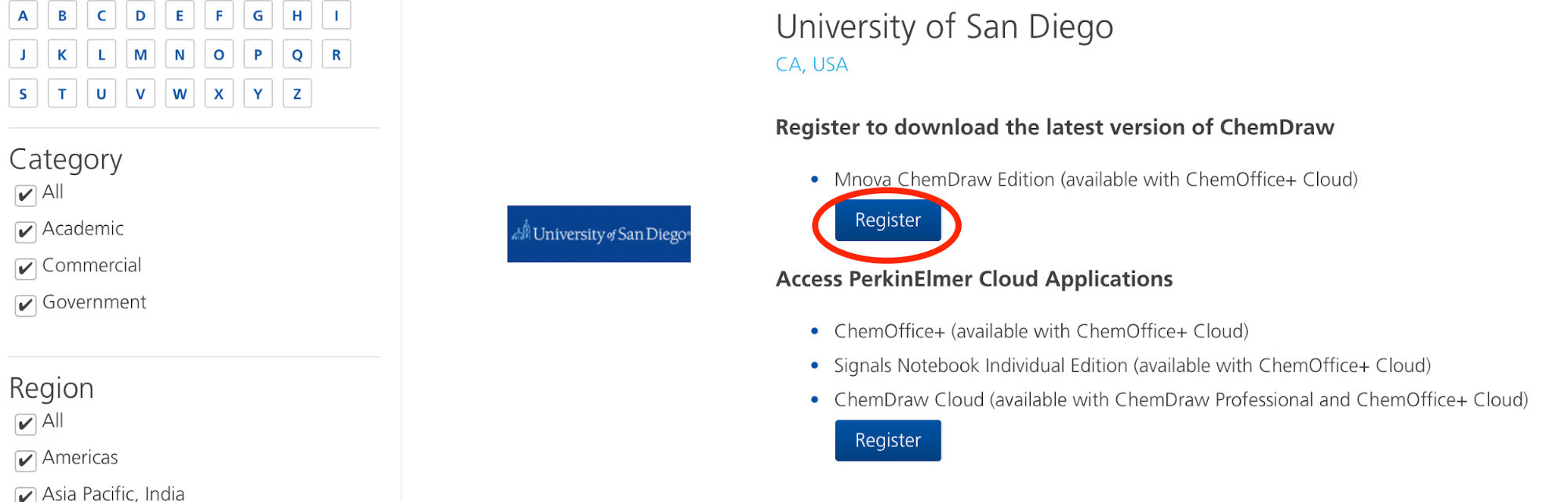This screenshot has height=502, width=1568.
Task: Jump to institutions starting with Z
Action: (x=297, y=93)
